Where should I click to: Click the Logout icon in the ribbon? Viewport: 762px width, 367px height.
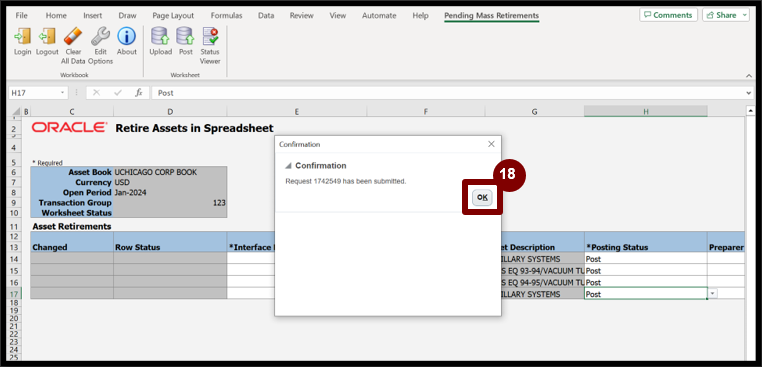[47, 36]
